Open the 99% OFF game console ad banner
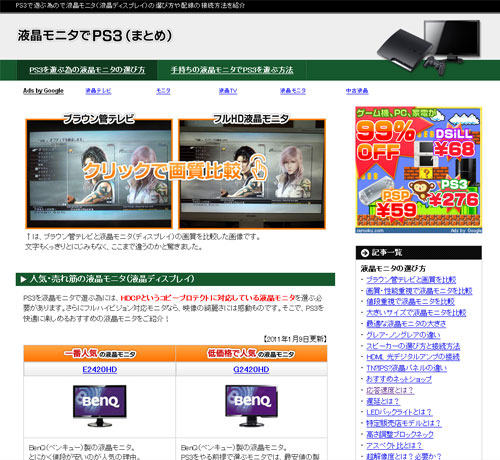Screen dimensions: 500x460 [419, 170]
